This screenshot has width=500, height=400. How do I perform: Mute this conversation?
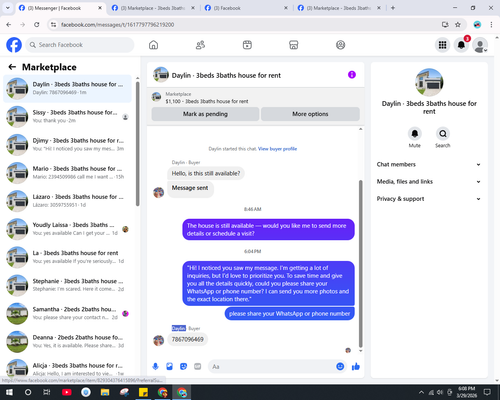[415, 134]
